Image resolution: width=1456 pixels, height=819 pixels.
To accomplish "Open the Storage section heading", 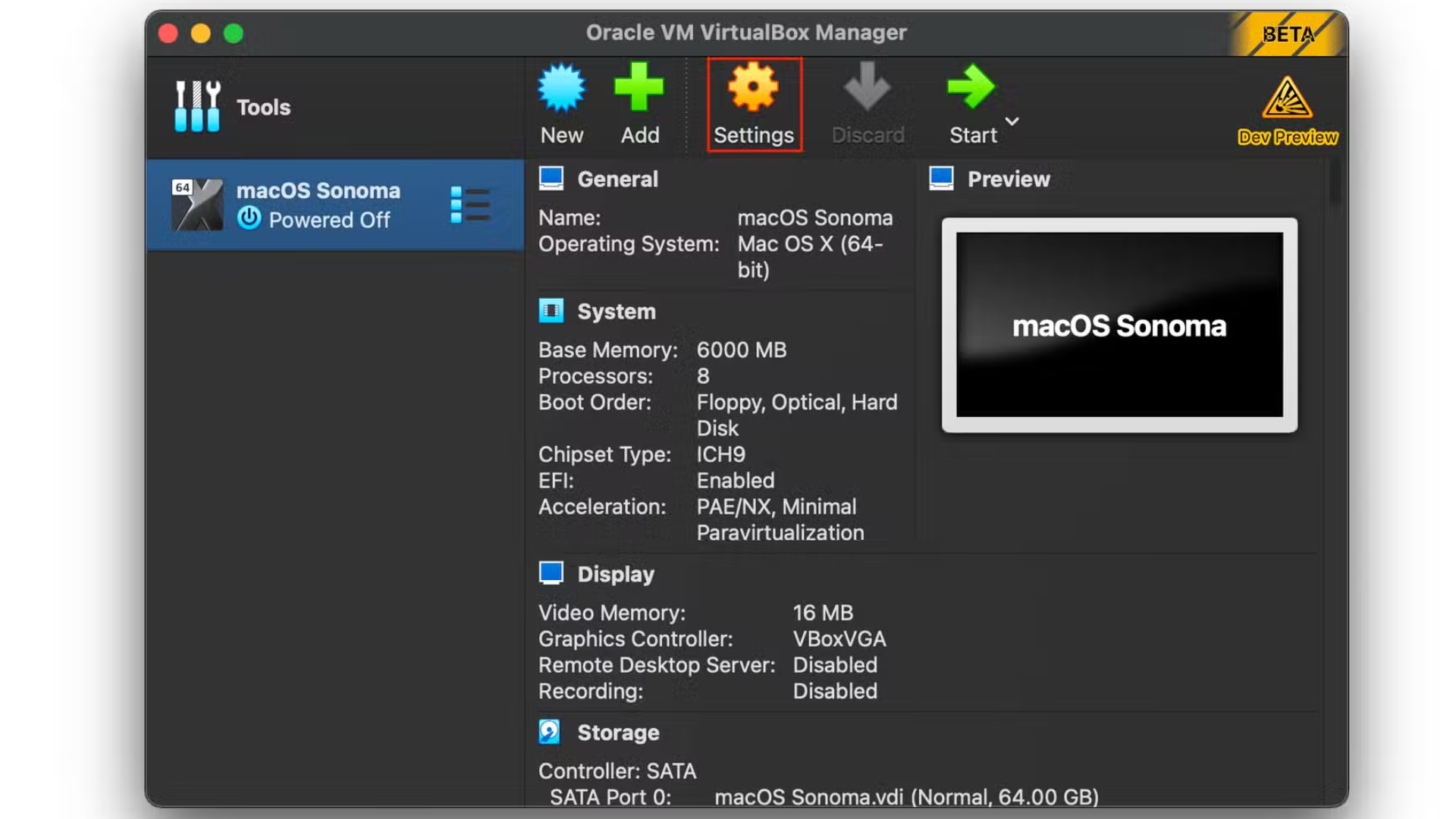I will 618,733.
